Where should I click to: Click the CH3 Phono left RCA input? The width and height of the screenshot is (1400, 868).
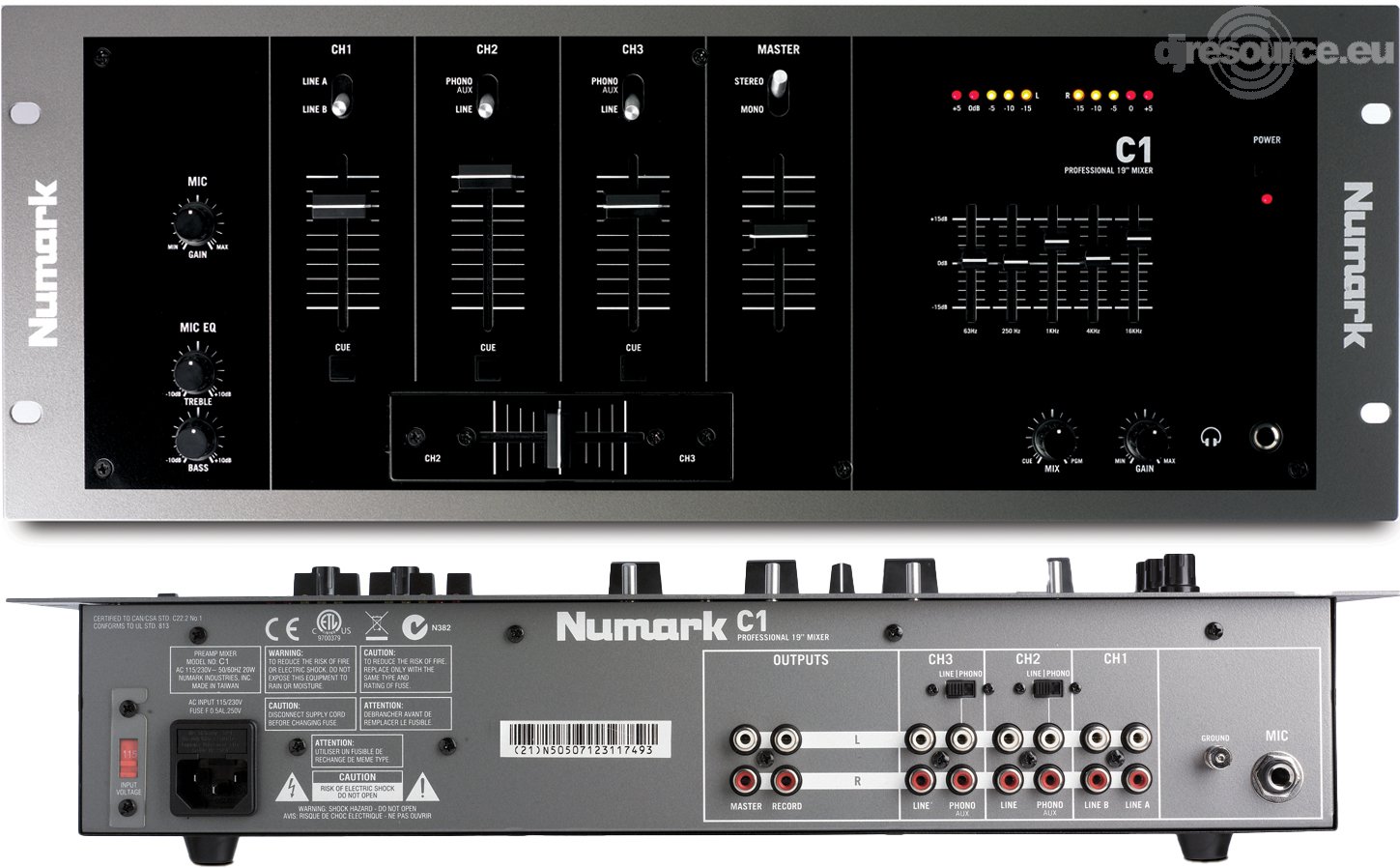point(961,739)
